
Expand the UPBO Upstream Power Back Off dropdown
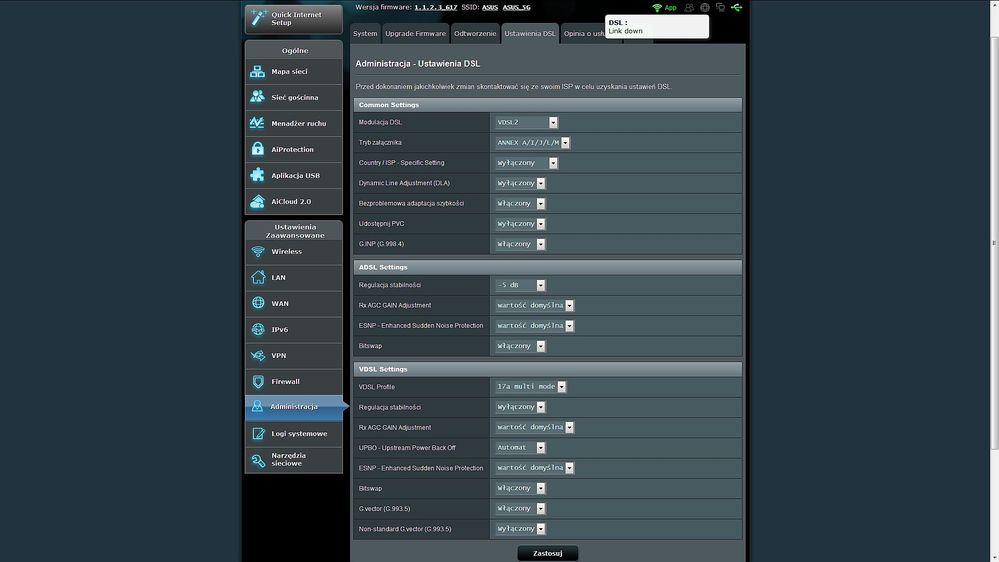tap(520, 448)
